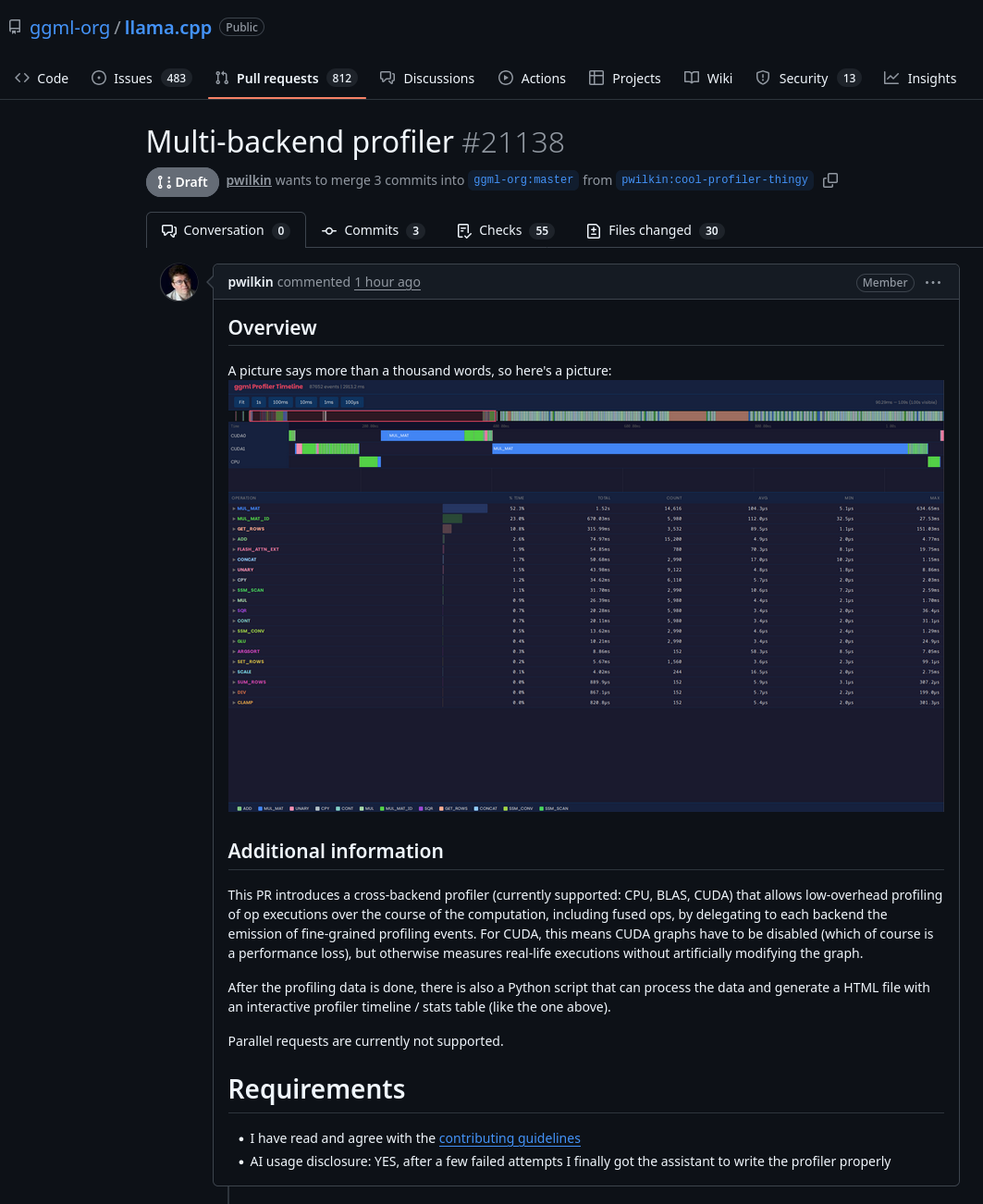
Task: Open the Wiki tab
Action: point(708,79)
